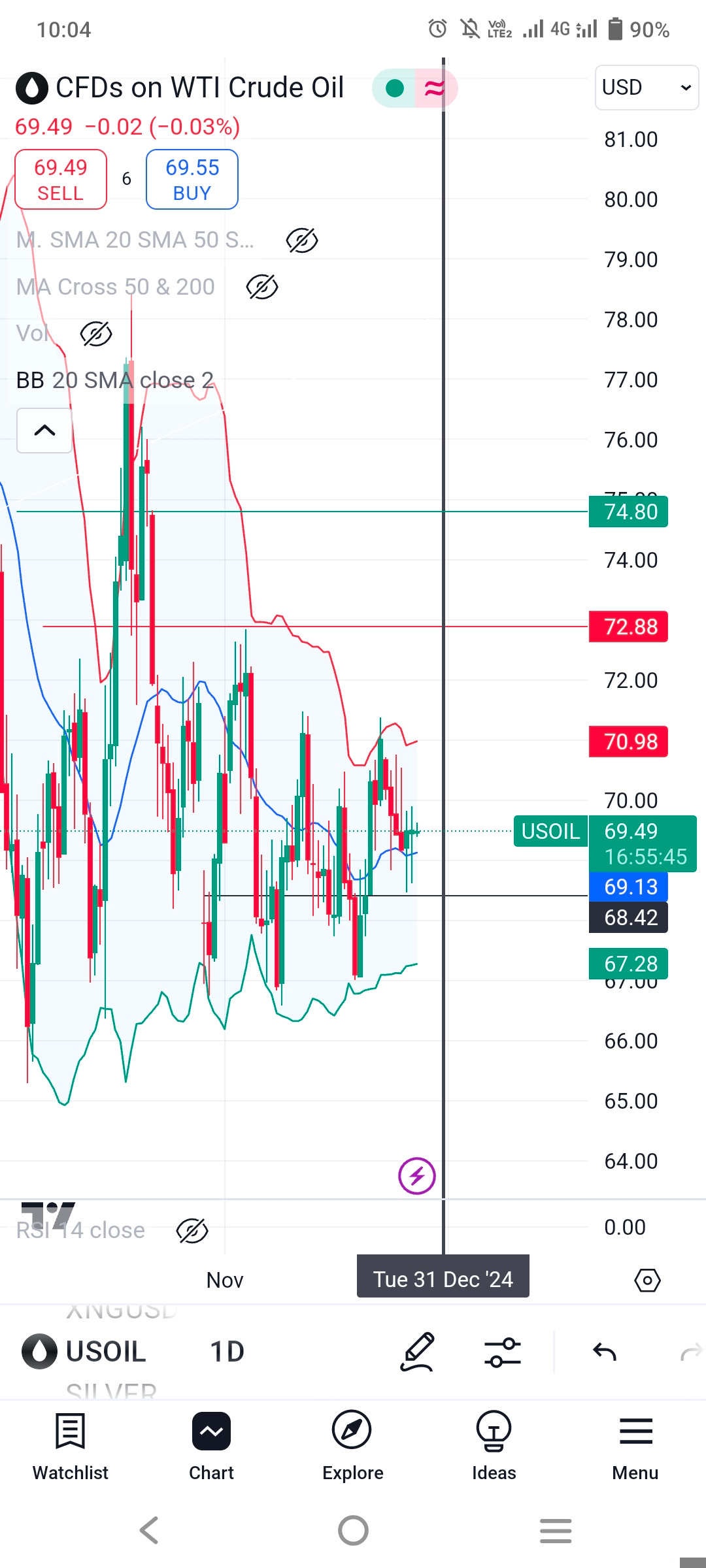Tap the Android back navigation button
The image size is (706, 1568).
150,1530
